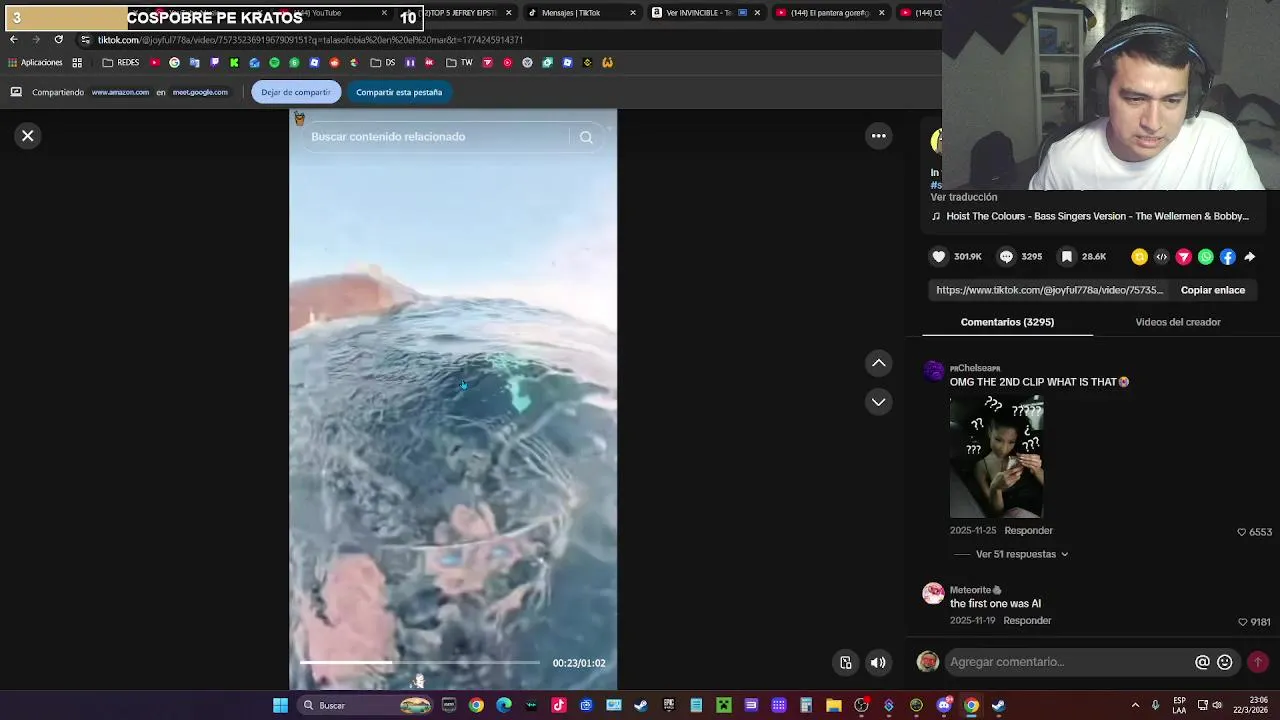Screen dimensions: 1280x720
Task: Show hidden system tray icons
Action: 1135,706
